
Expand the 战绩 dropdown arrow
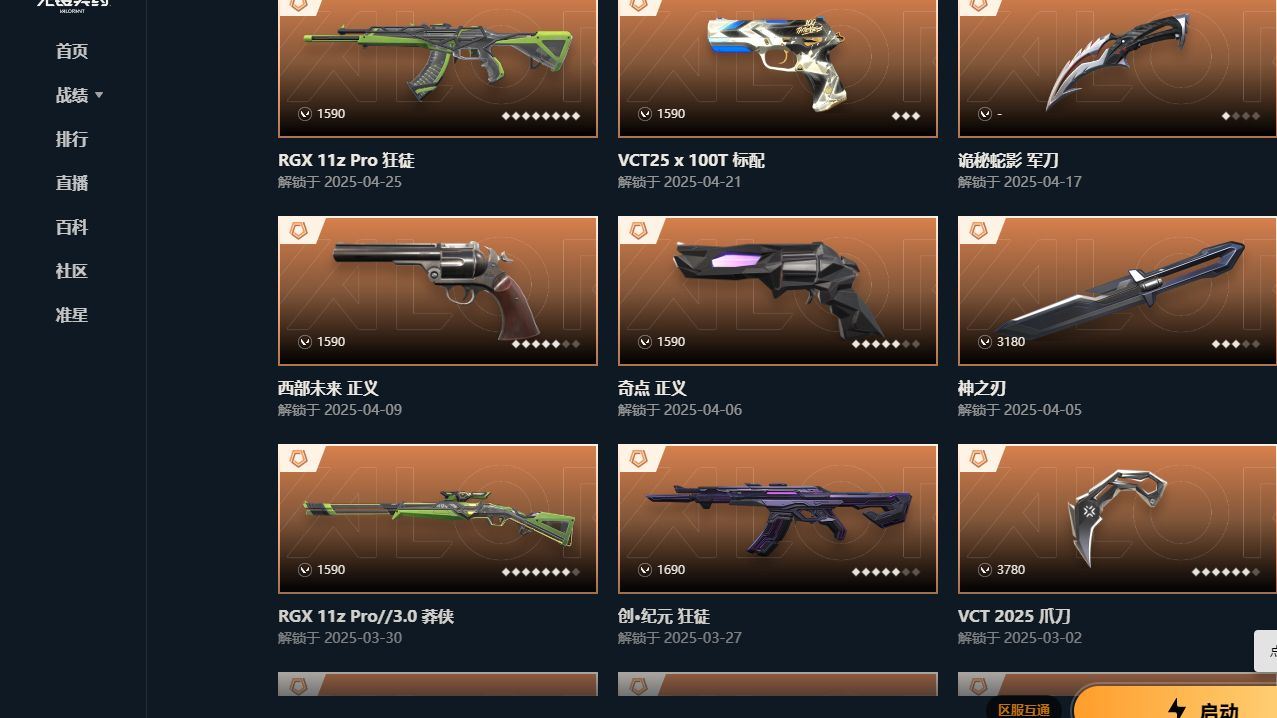[x=99, y=95]
